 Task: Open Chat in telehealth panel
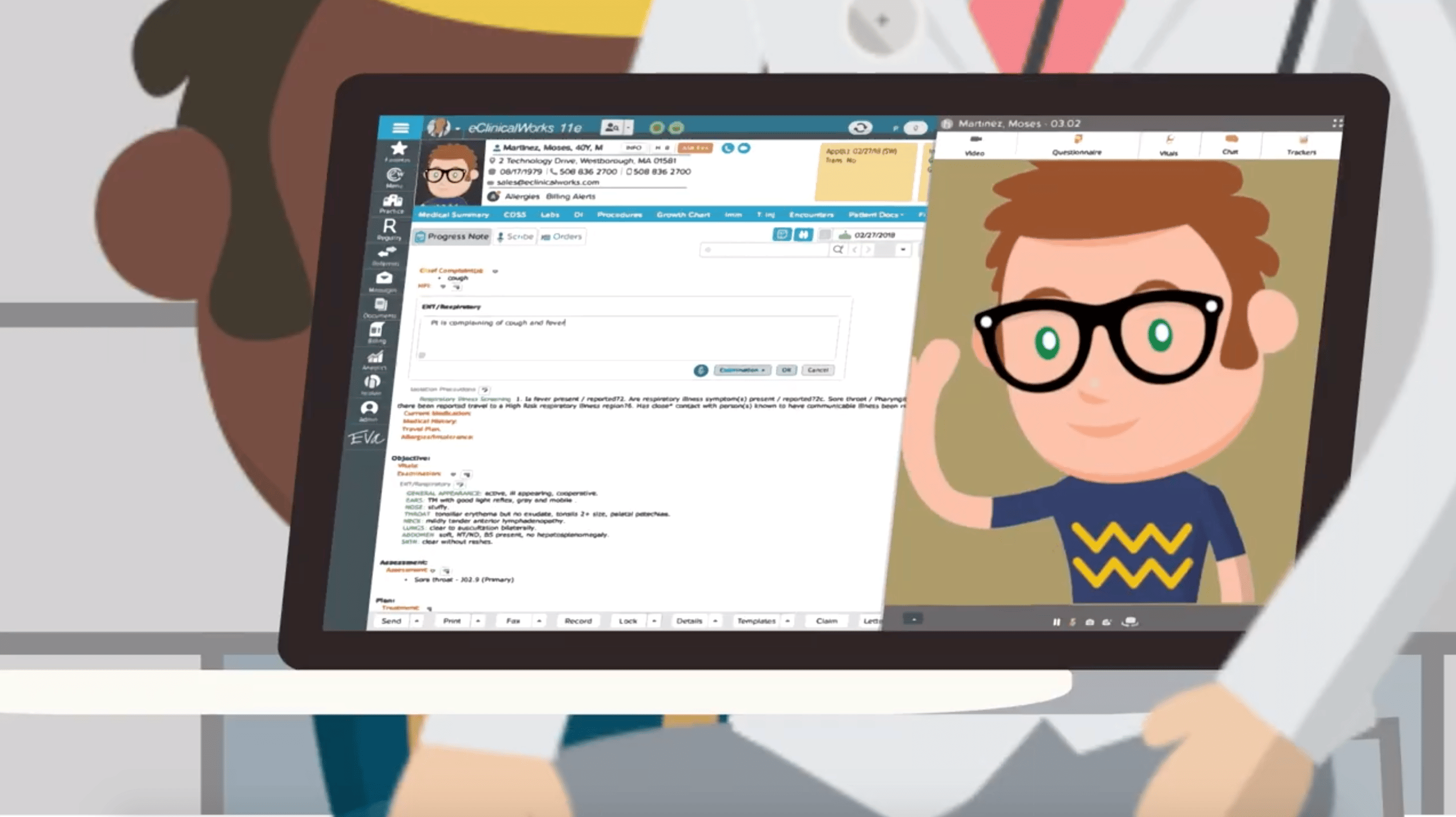coord(1230,145)
